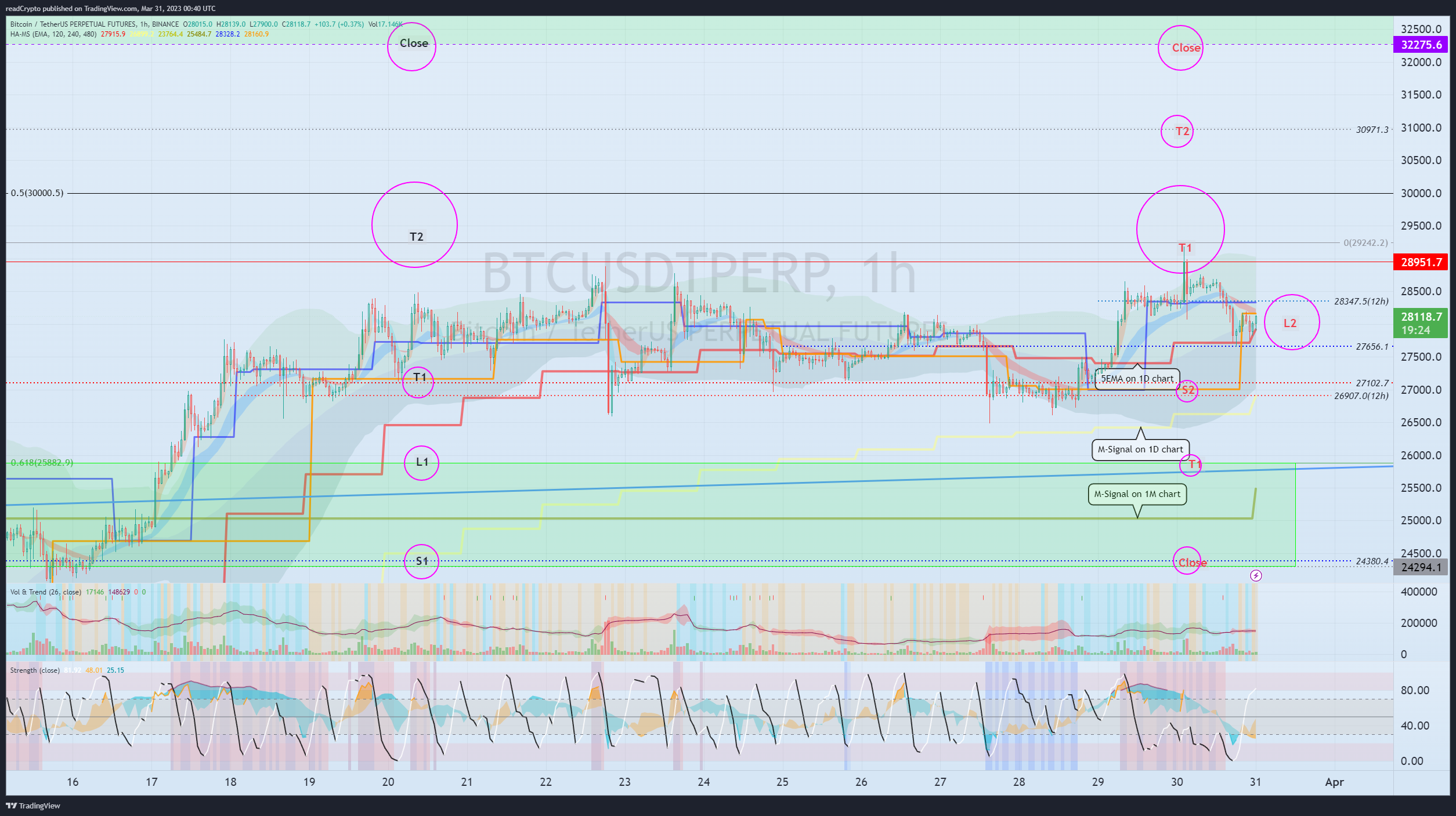Click the 400000 volume scale label
Screen dimensions: 1456x816
point(1419,592)
